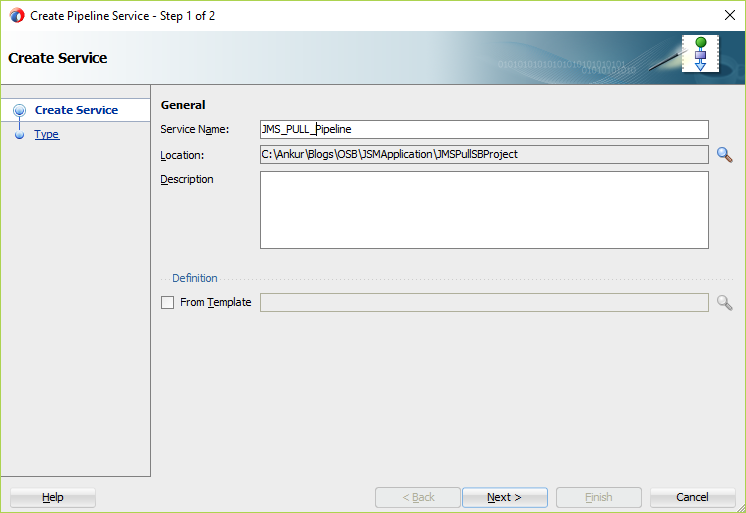This screenshot has height=513, width=746.
Task: Click the pipeline wizard graphic icon
Action: (700, 54)
